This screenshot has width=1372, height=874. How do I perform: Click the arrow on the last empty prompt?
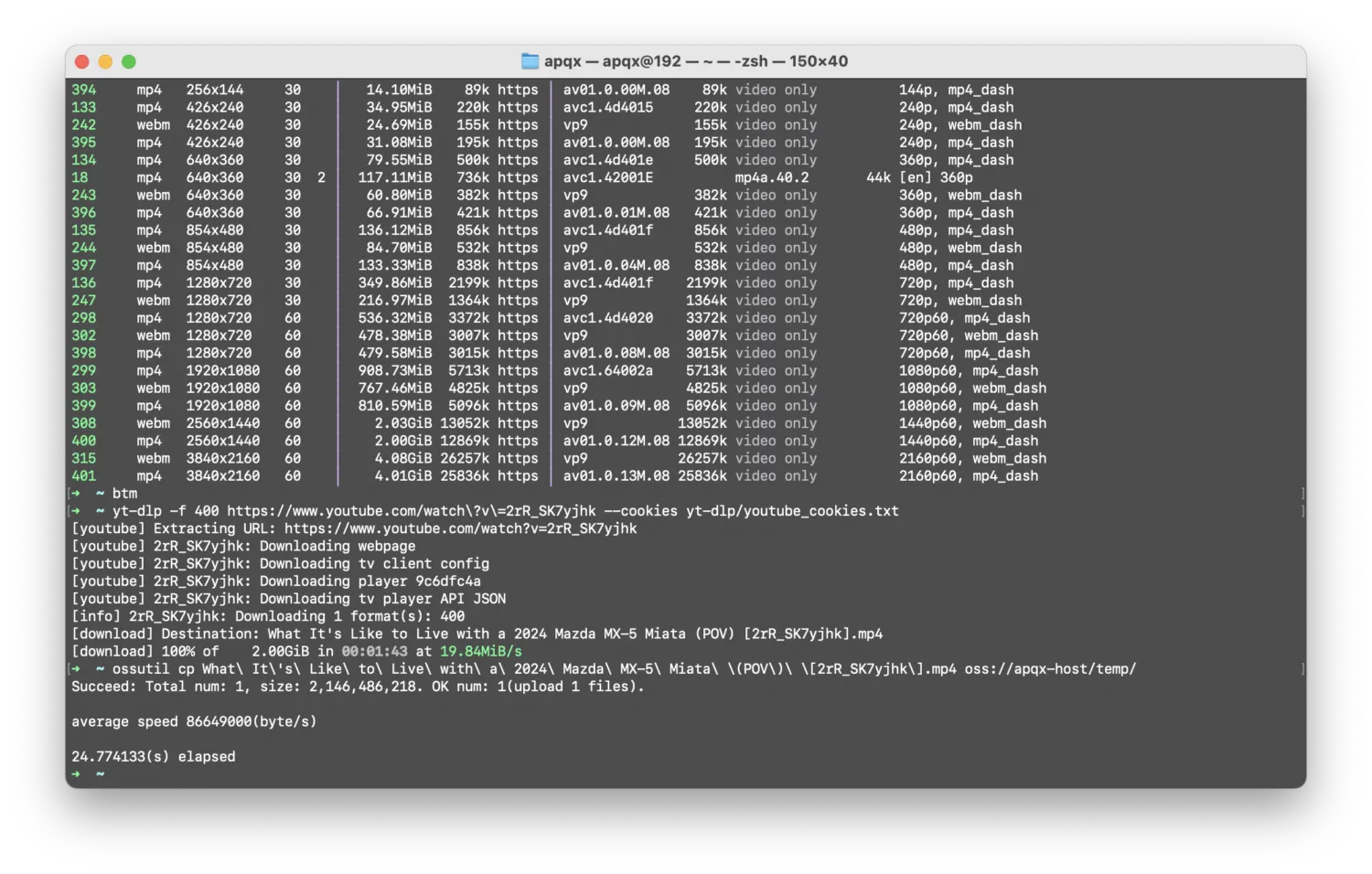[76, 774]
